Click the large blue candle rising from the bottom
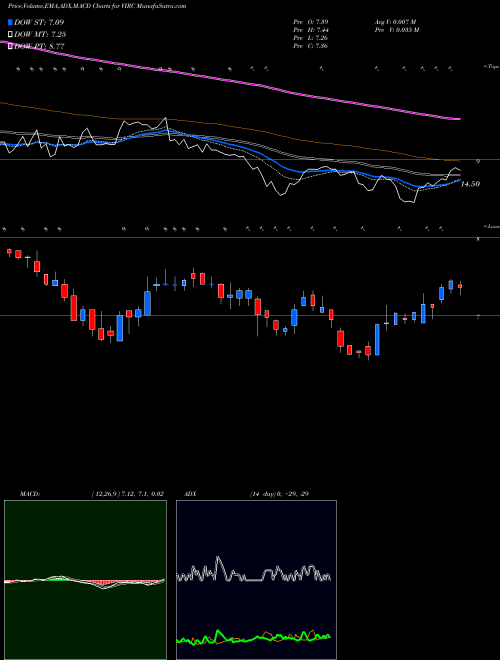 pos(377,340)
